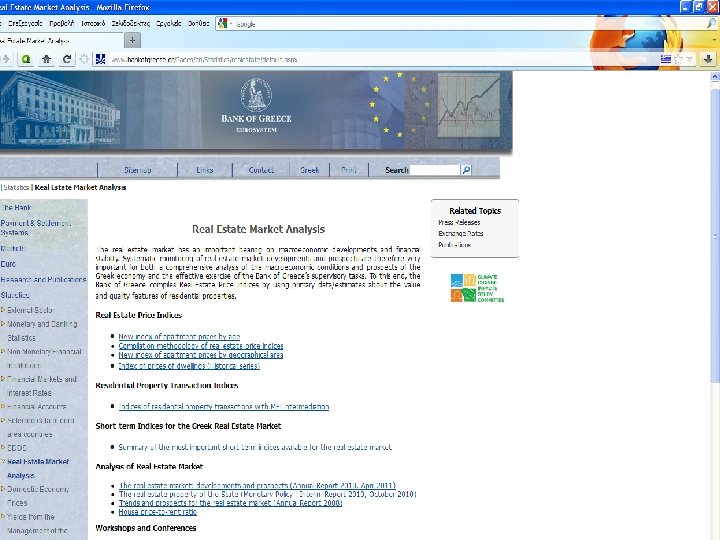Screen dimensions: 720x540
Task: Open Trends and prospects Annual Report 2008 link
Action: [x=231, y=503]
